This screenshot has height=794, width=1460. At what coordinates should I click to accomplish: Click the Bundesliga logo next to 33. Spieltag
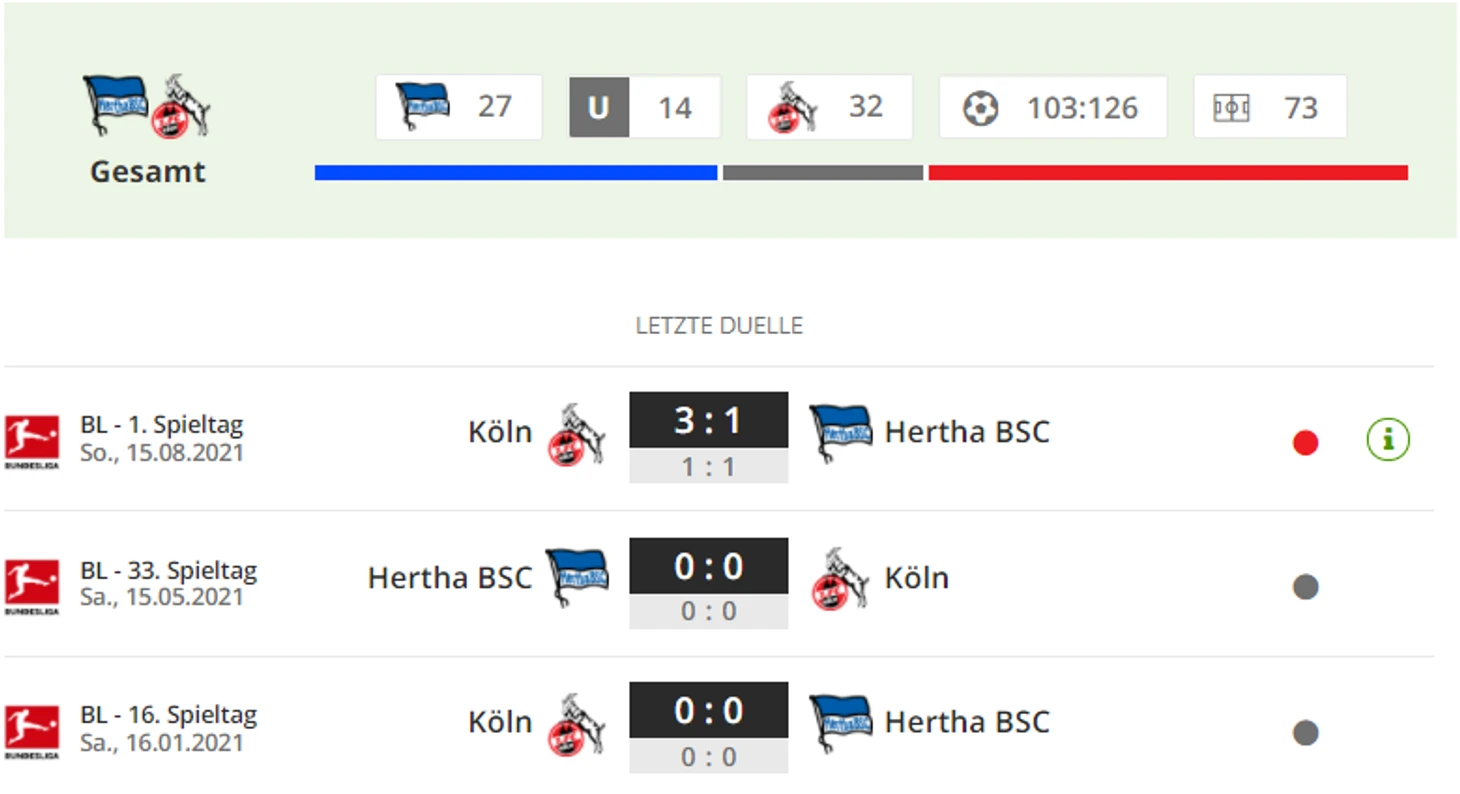[x=32, y=587]
